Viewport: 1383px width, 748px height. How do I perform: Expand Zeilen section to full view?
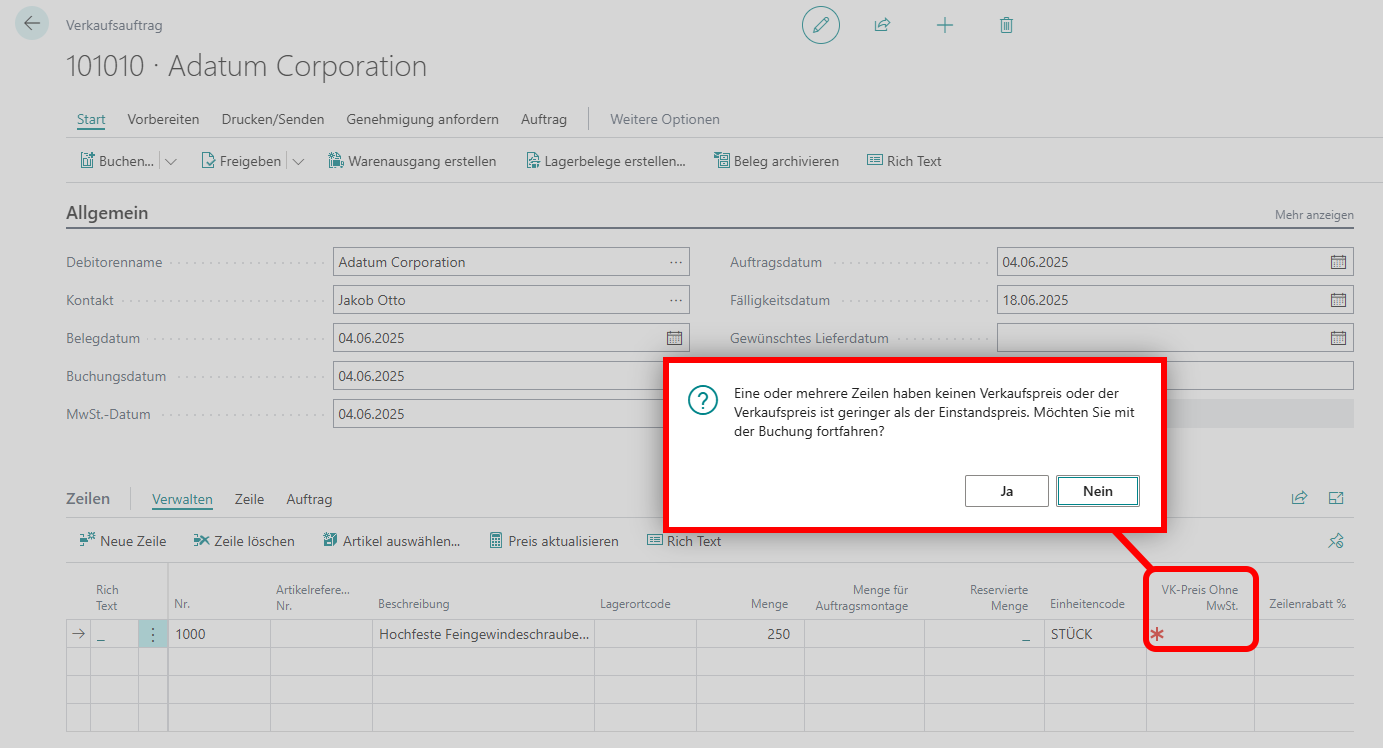(x=1336, y=497)
